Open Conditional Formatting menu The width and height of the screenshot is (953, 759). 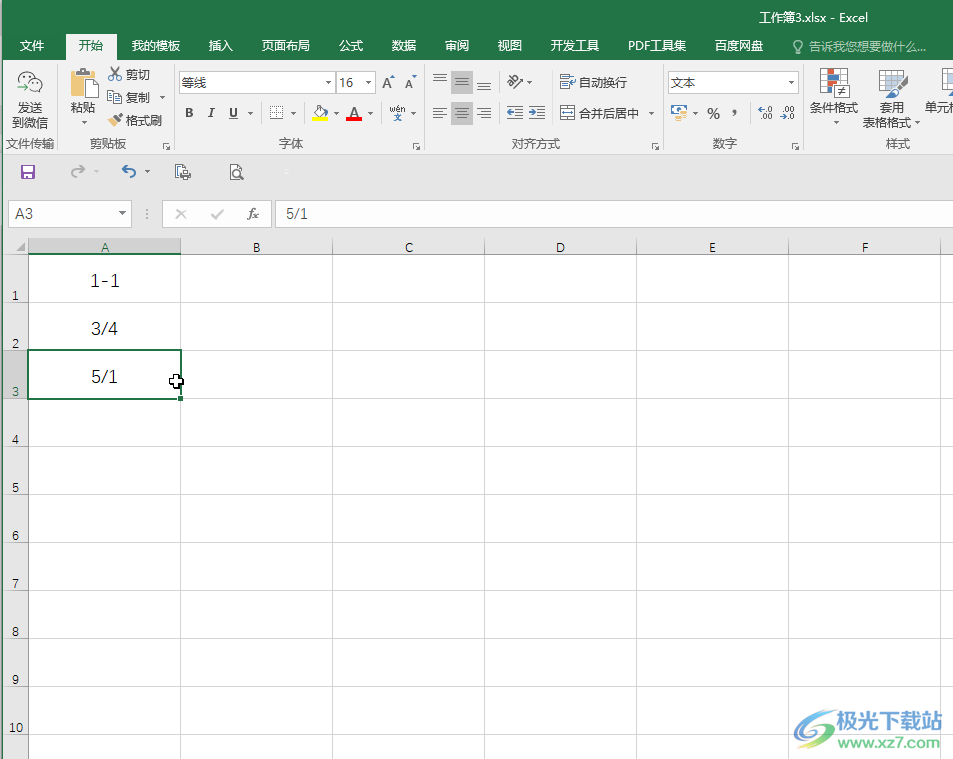click(x=834, y=97)
